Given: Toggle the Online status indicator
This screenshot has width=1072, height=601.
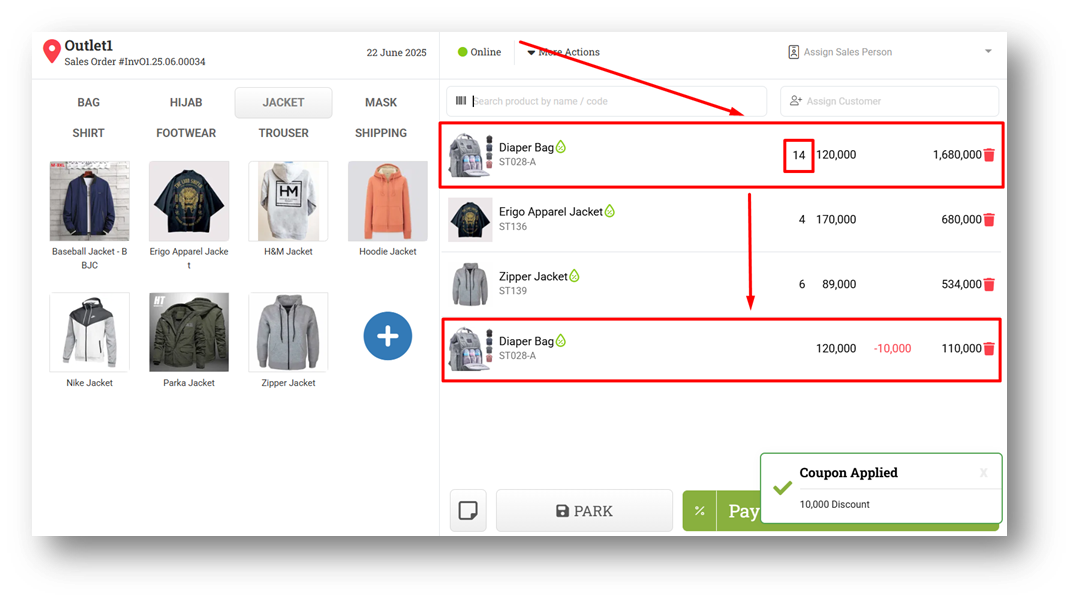Looking at the screenshot, I should [479, 52].
